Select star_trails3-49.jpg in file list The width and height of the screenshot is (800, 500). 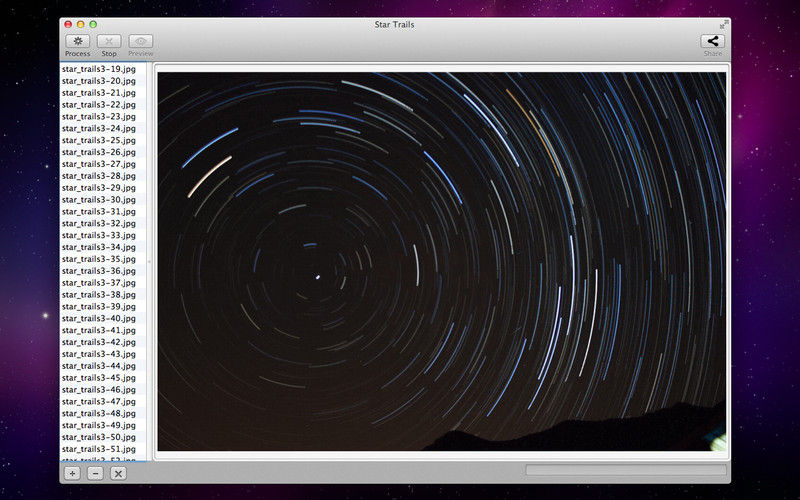tap(103, 425)
